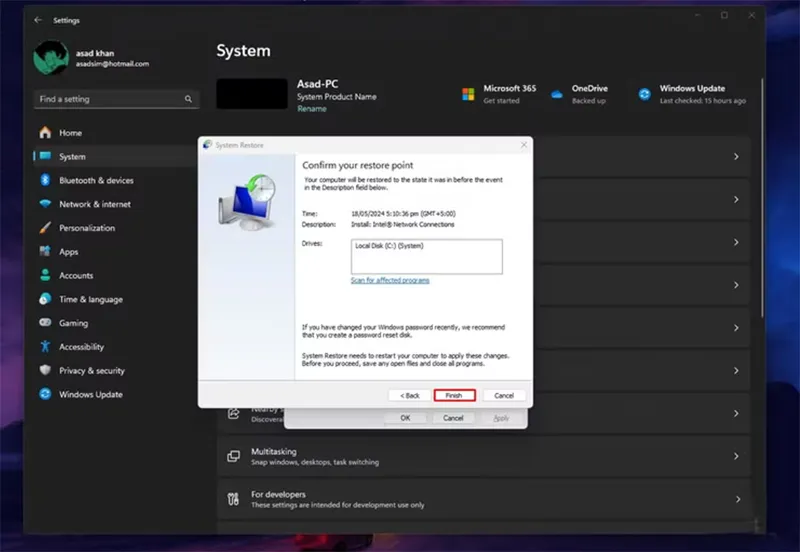Click the Multitasking windows icon
The width and height of the screenshot is (800, 552).
pos(234,456)
